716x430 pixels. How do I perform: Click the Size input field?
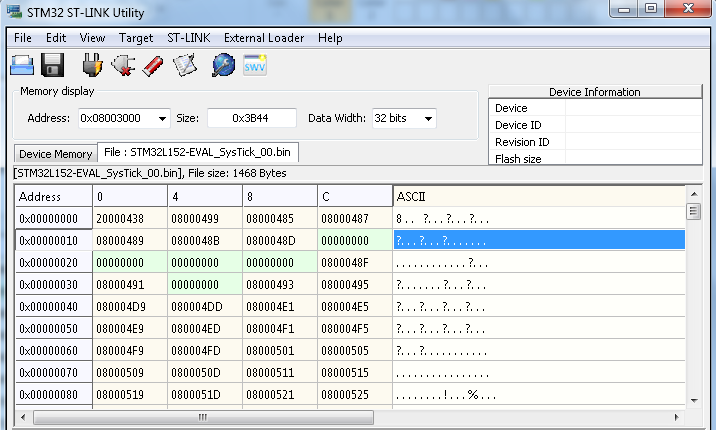pos(252,118)
